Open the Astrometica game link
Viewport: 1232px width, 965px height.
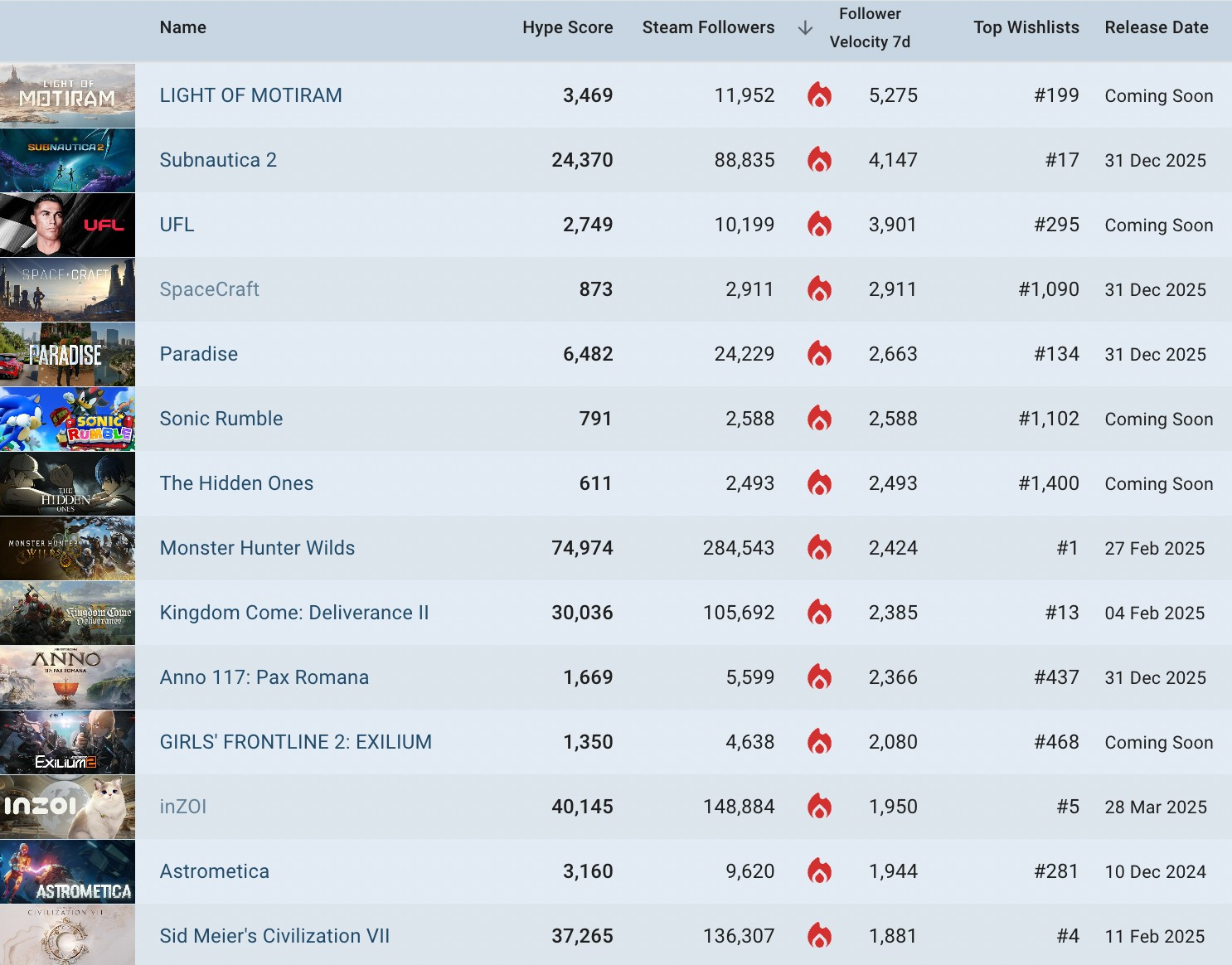point(215,871)
